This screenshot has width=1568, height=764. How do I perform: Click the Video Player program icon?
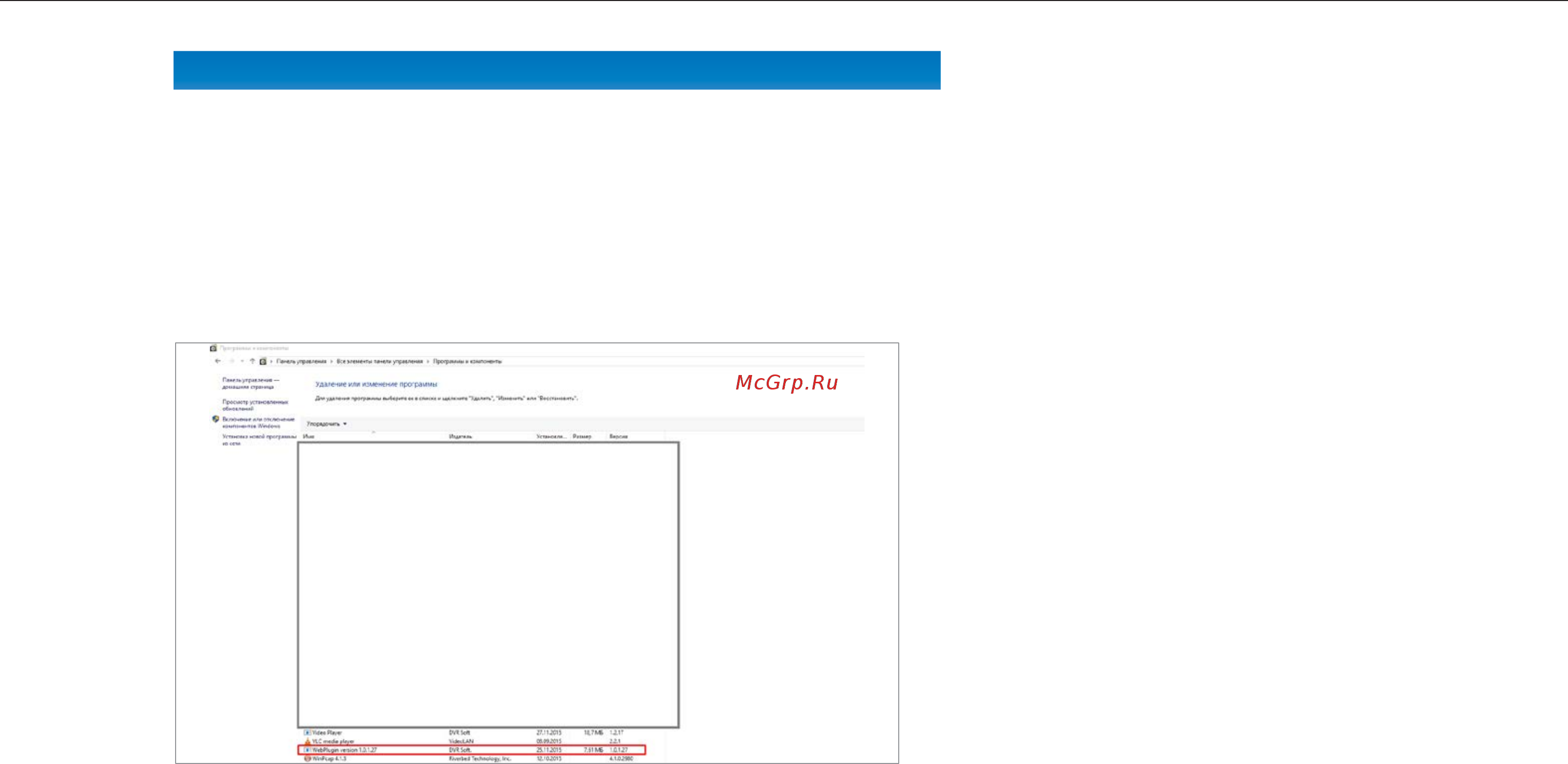[307, 733]
